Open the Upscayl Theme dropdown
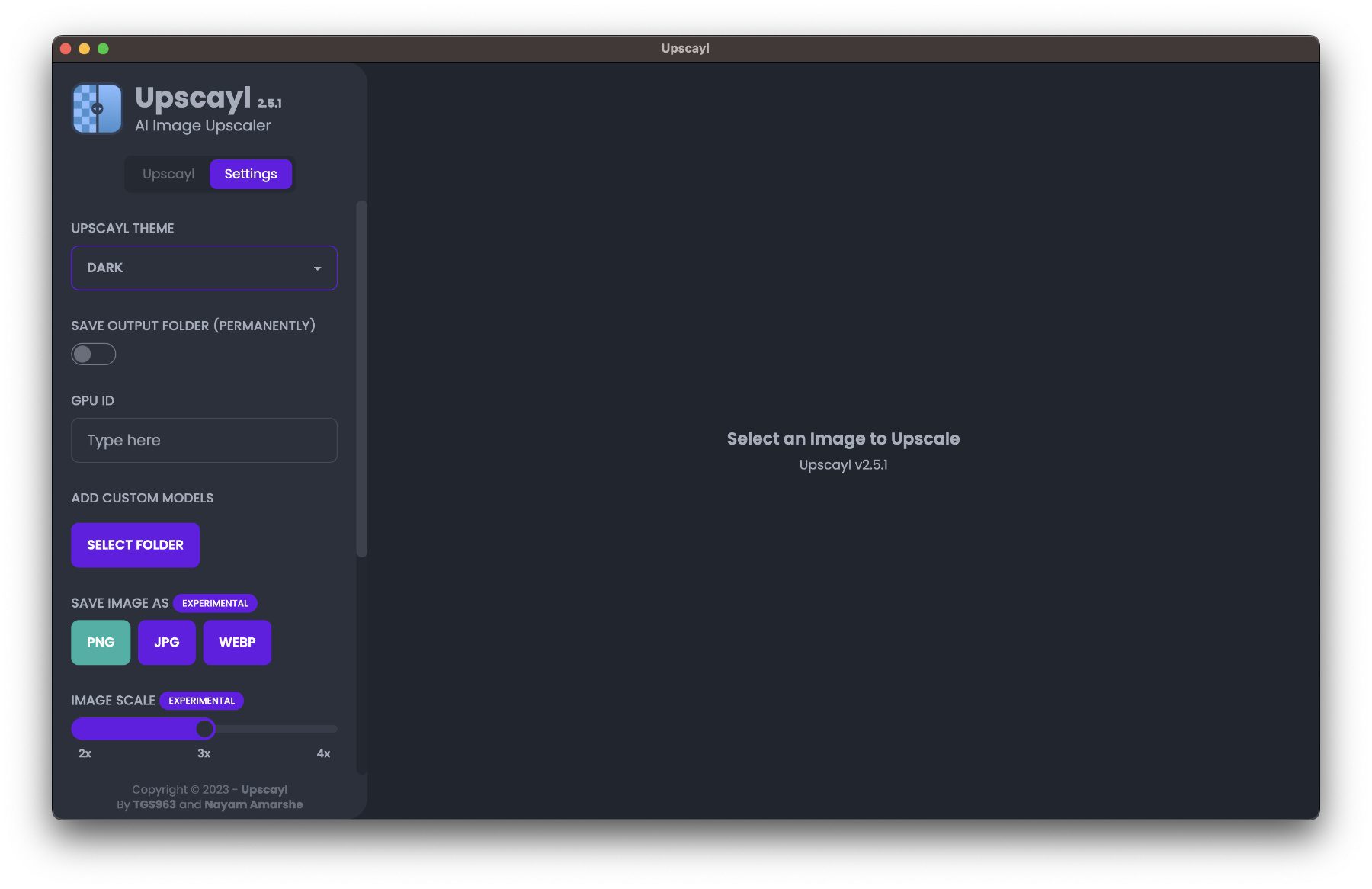The height and width of the screenshot is (889, 1372). click(204, 268)
